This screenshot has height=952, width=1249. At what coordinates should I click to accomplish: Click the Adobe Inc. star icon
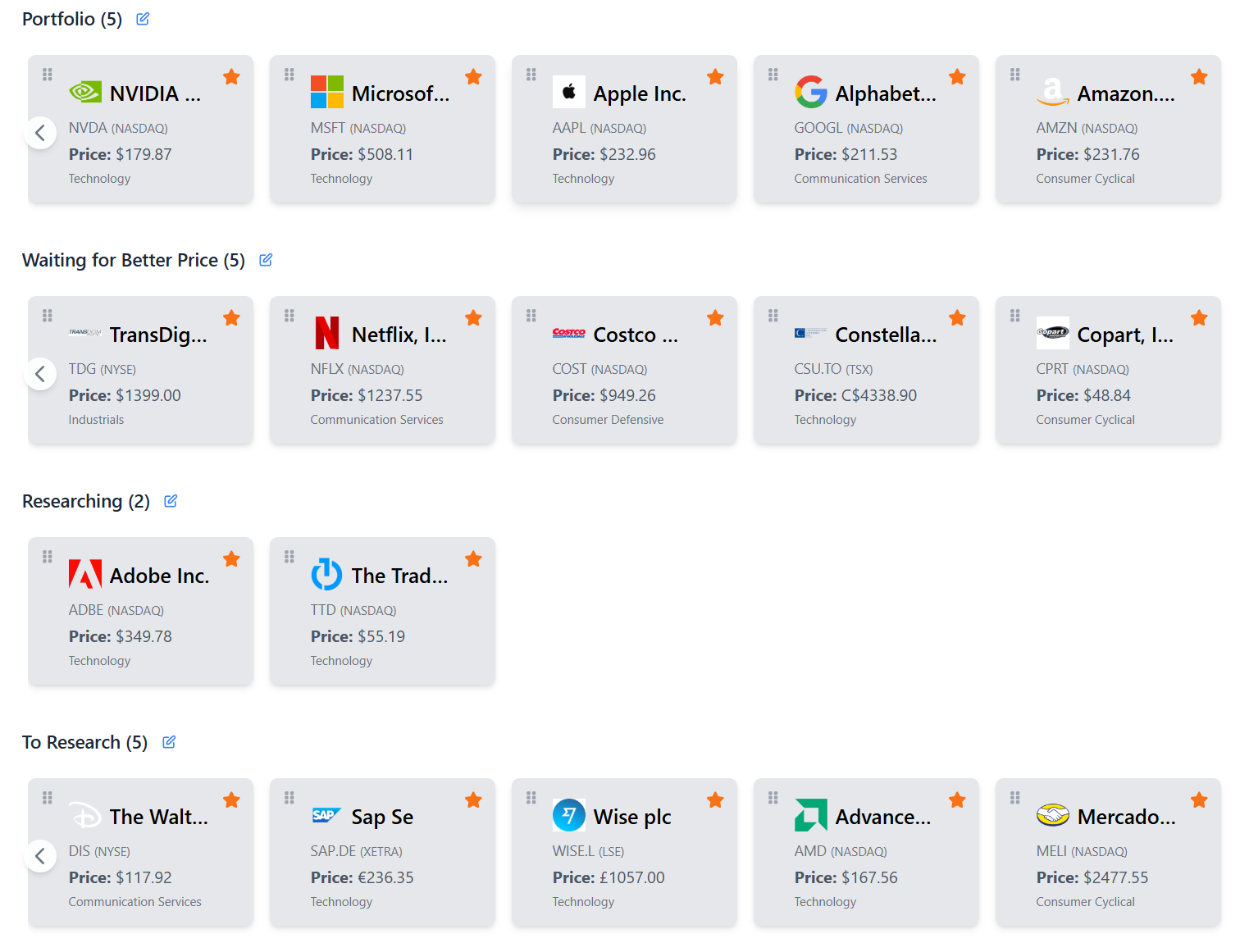[232, 559]
